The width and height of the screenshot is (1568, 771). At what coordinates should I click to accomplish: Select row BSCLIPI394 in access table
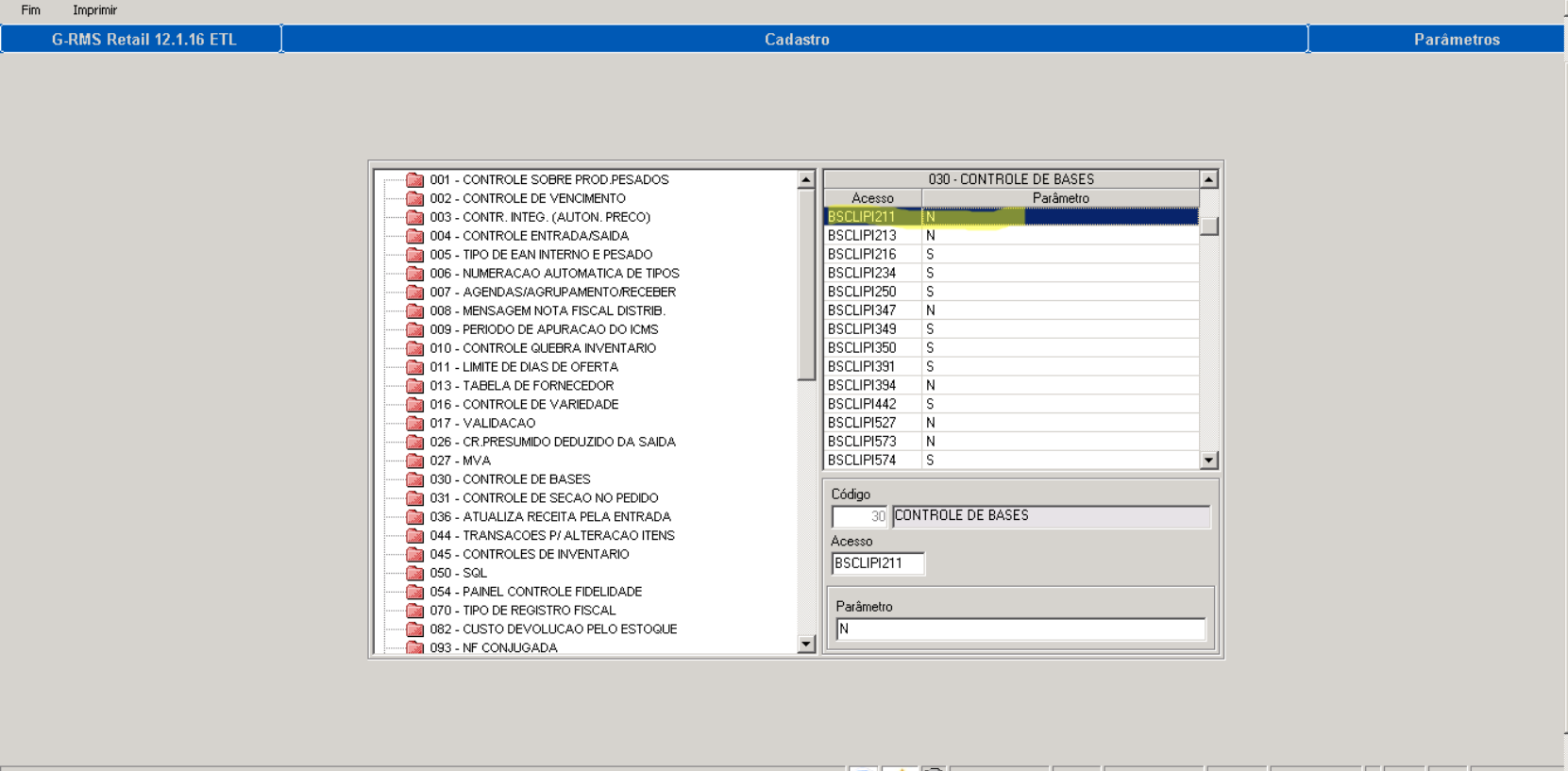[1011, 385]
